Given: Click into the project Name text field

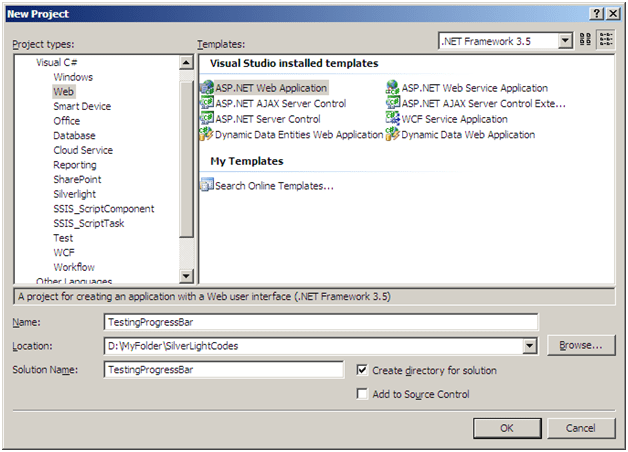Looking at the screenshot, I should (x=320, y=322).
